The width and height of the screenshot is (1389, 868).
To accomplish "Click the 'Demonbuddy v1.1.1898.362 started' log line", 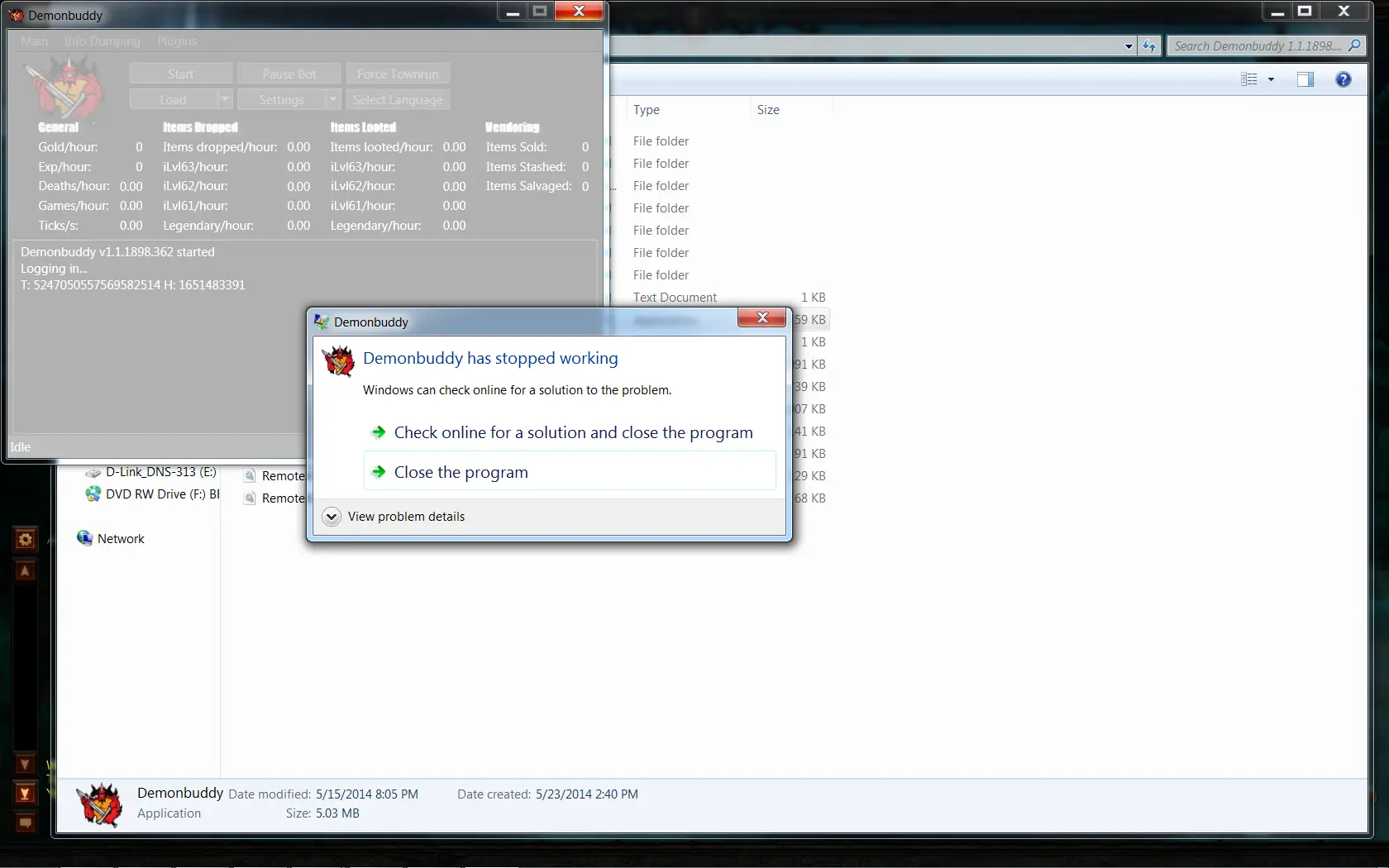I will click(117, 252).
